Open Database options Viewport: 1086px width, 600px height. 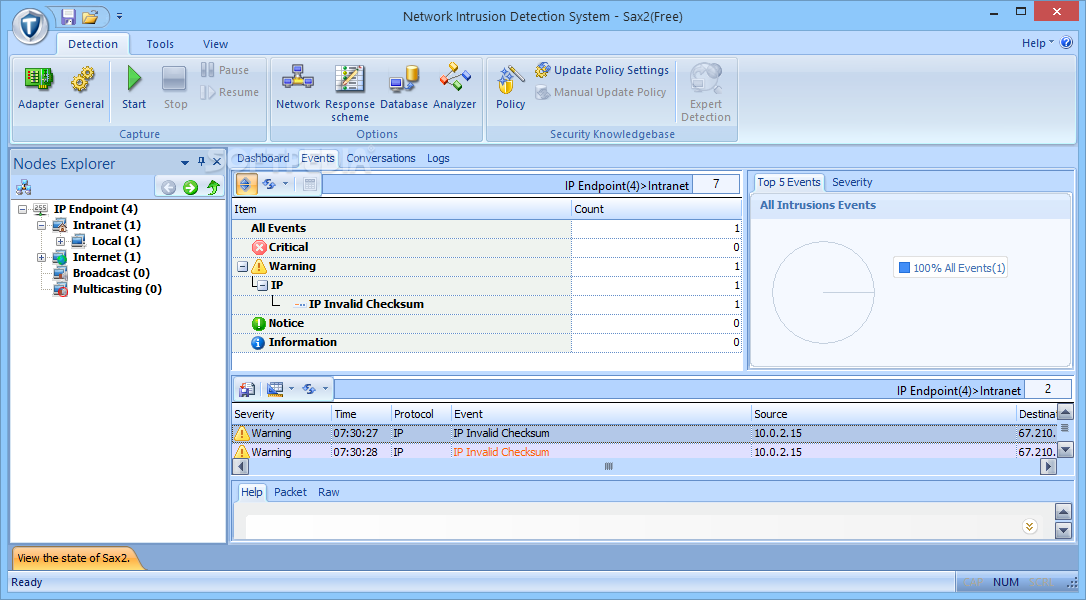pyautogui.click(x=404, y=87)
